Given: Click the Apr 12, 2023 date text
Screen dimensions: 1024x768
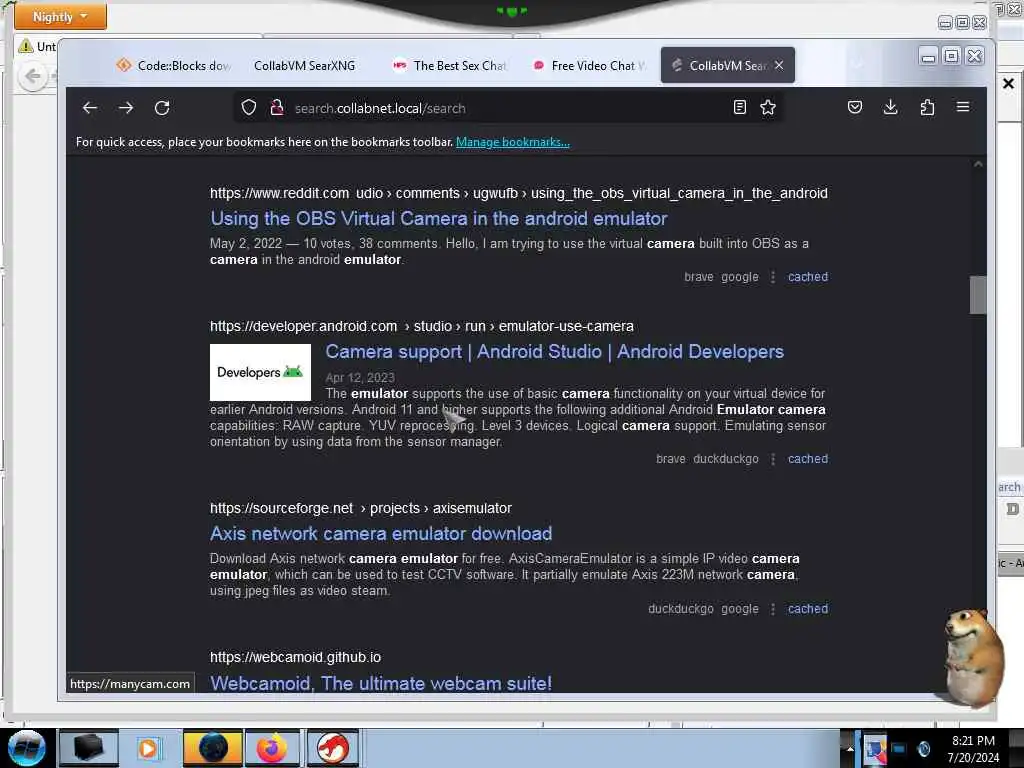Looking at the screenshot, I should (x=360, y=377).
